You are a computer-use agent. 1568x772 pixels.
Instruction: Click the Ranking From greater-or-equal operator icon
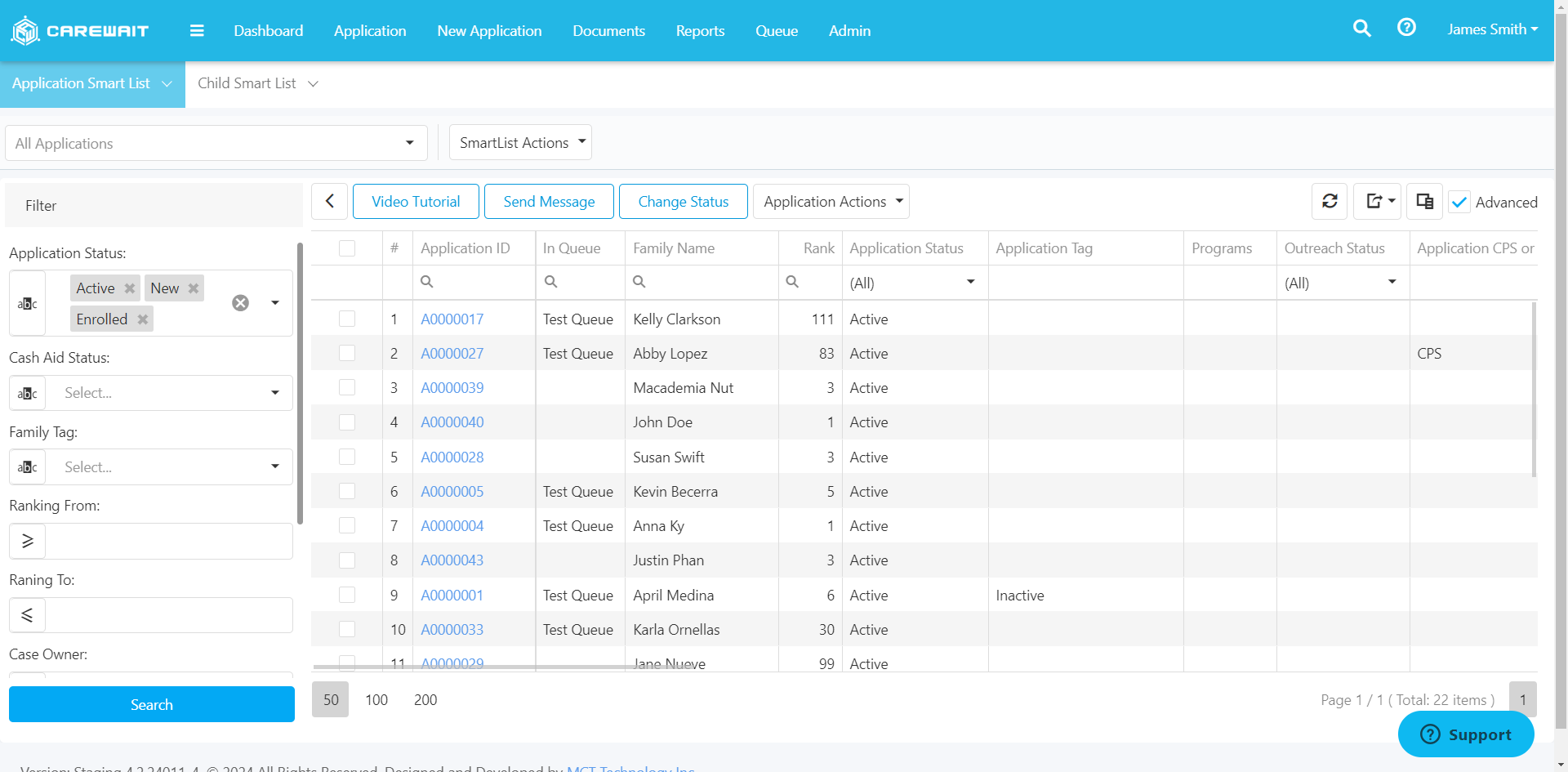28,541
